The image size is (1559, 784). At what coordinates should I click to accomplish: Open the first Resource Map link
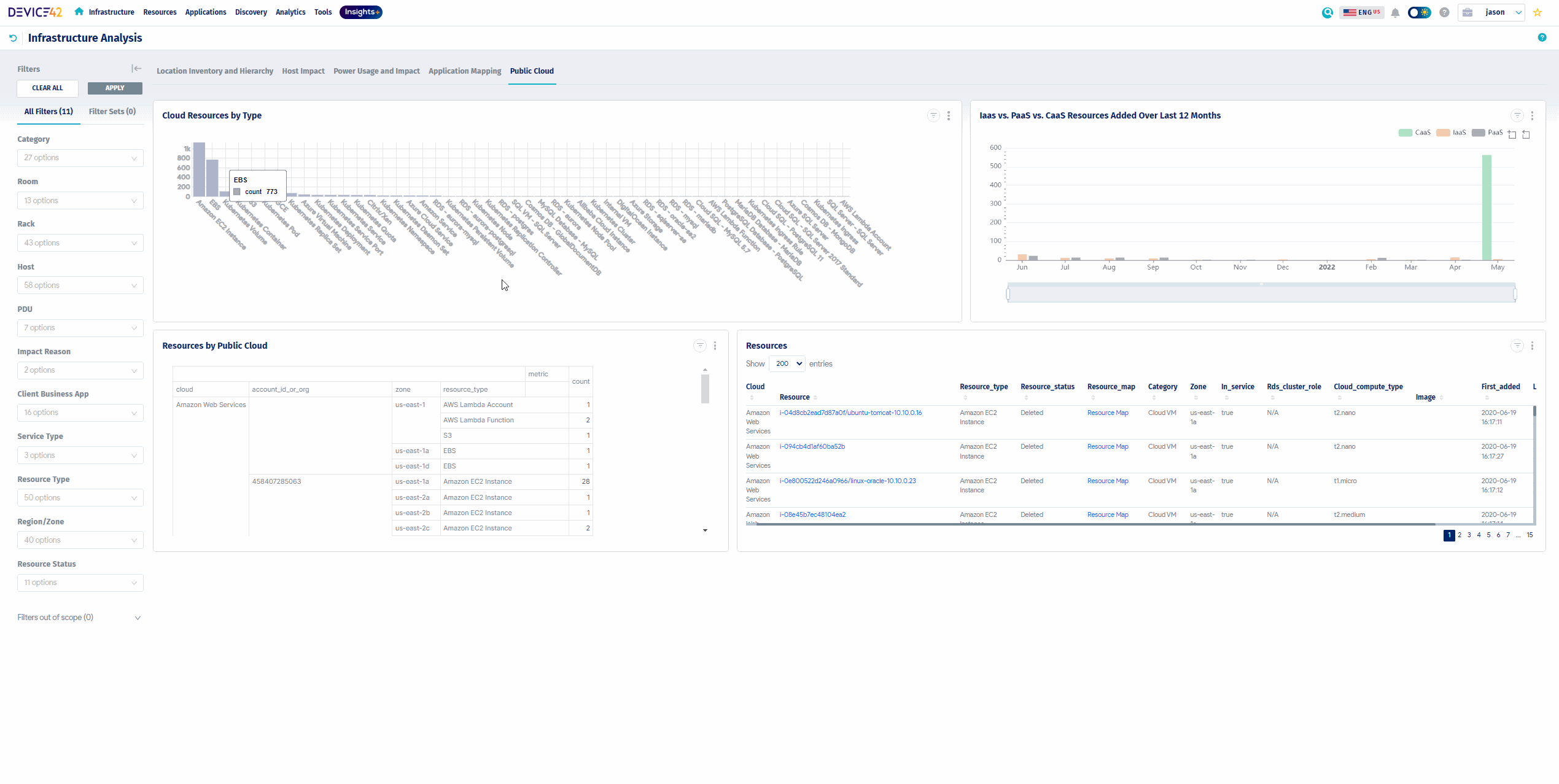(1108, 413)
